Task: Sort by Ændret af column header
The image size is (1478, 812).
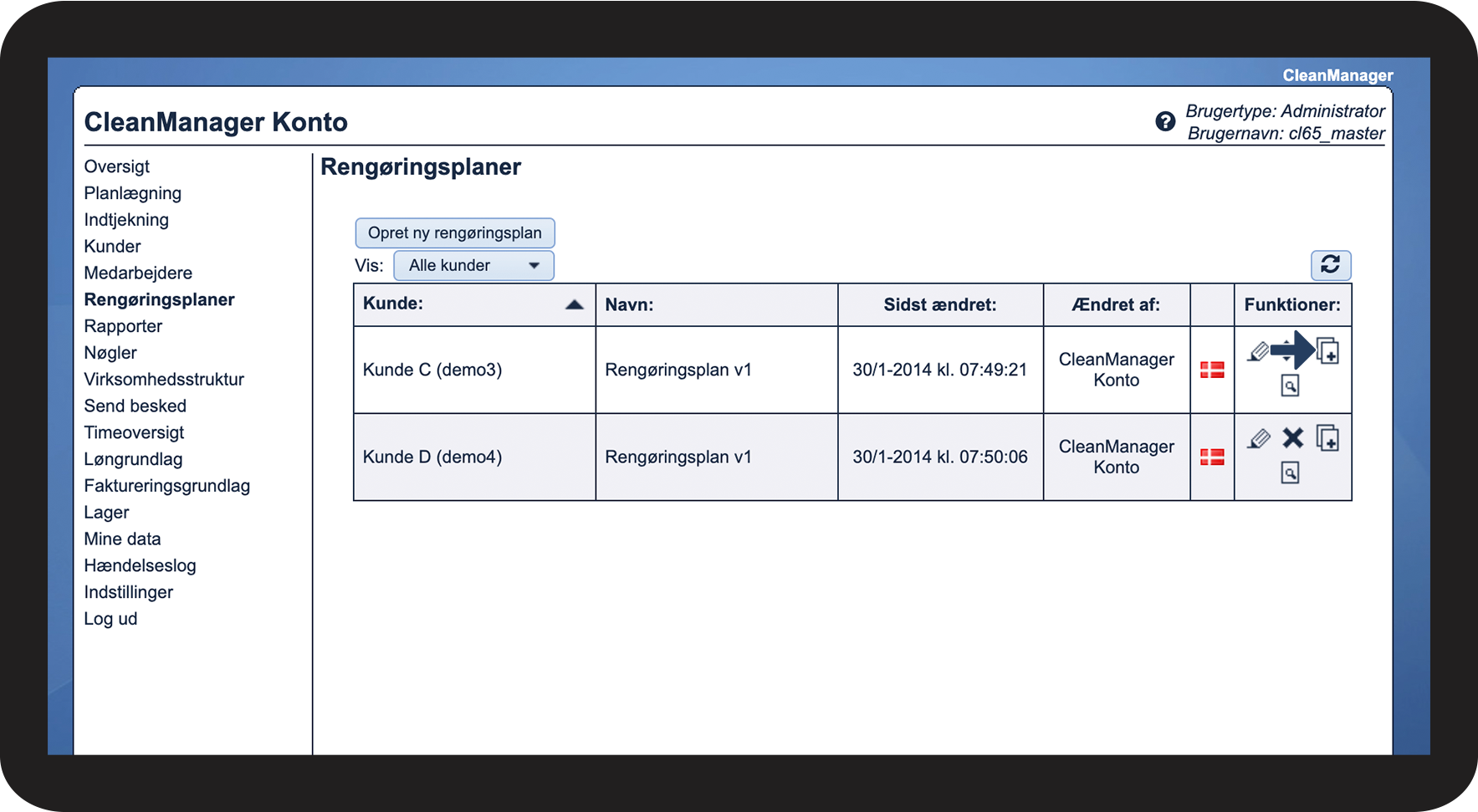Action: (x=1116, y=304)
